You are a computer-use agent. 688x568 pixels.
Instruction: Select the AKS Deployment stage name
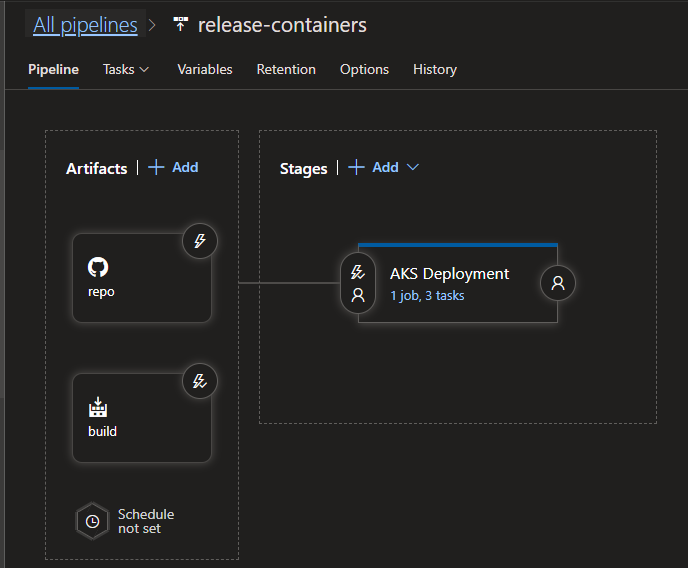pos(449,274)
